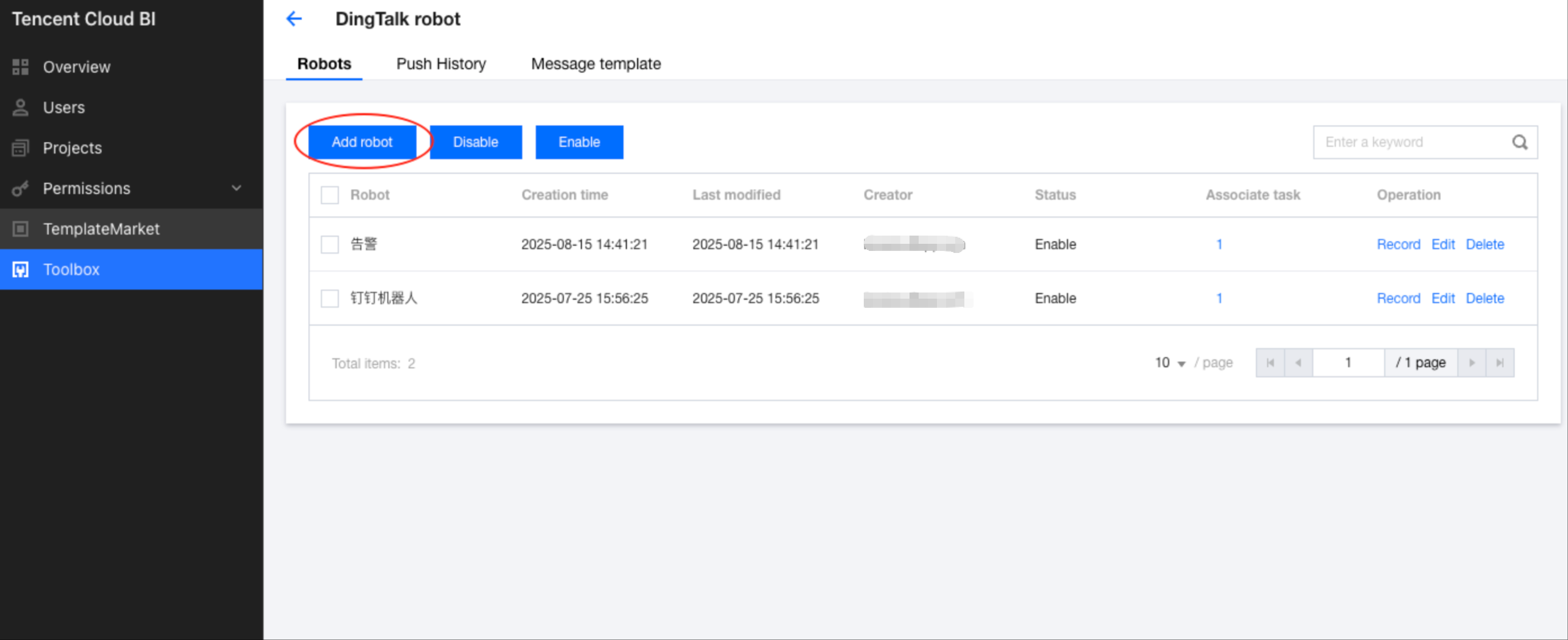This screenshot has width=1568, height=640.
Task: Expand the Permissions menu chevron
Action: pyautogui.click(x=236, y=188)
